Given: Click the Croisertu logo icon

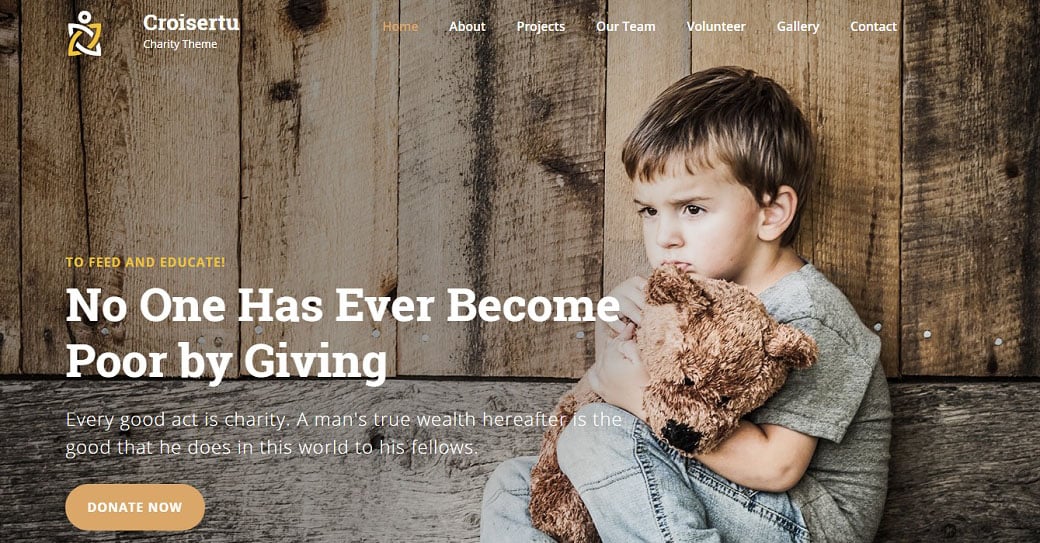Looking at the screenshot, I should [84, 33].
